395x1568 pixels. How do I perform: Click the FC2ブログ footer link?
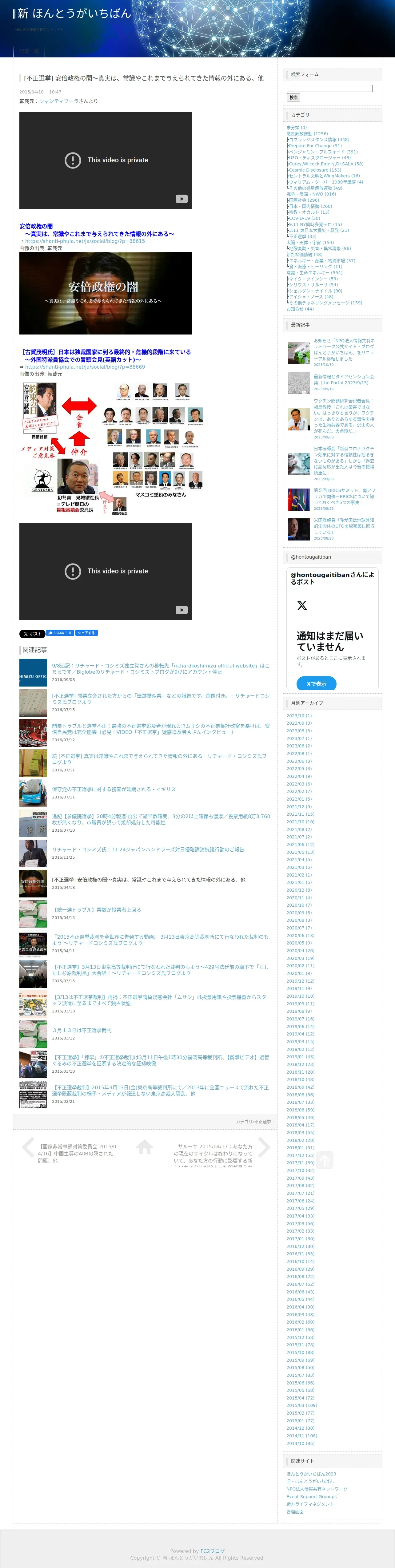[x=212, y=1552]
